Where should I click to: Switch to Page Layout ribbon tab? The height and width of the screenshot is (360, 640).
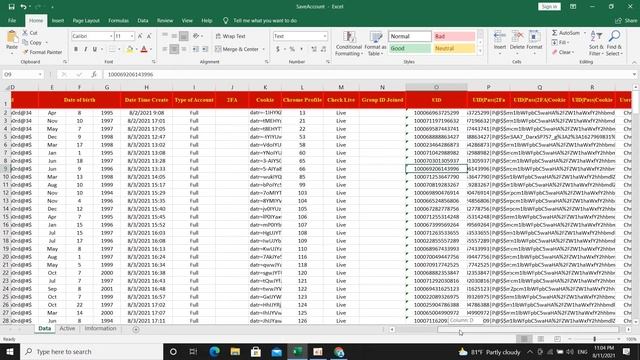click(86, 20)
